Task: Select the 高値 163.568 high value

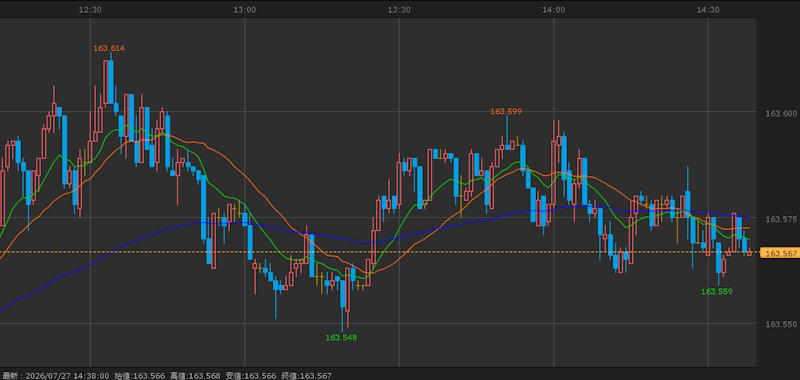Action: tap(195, 376)
